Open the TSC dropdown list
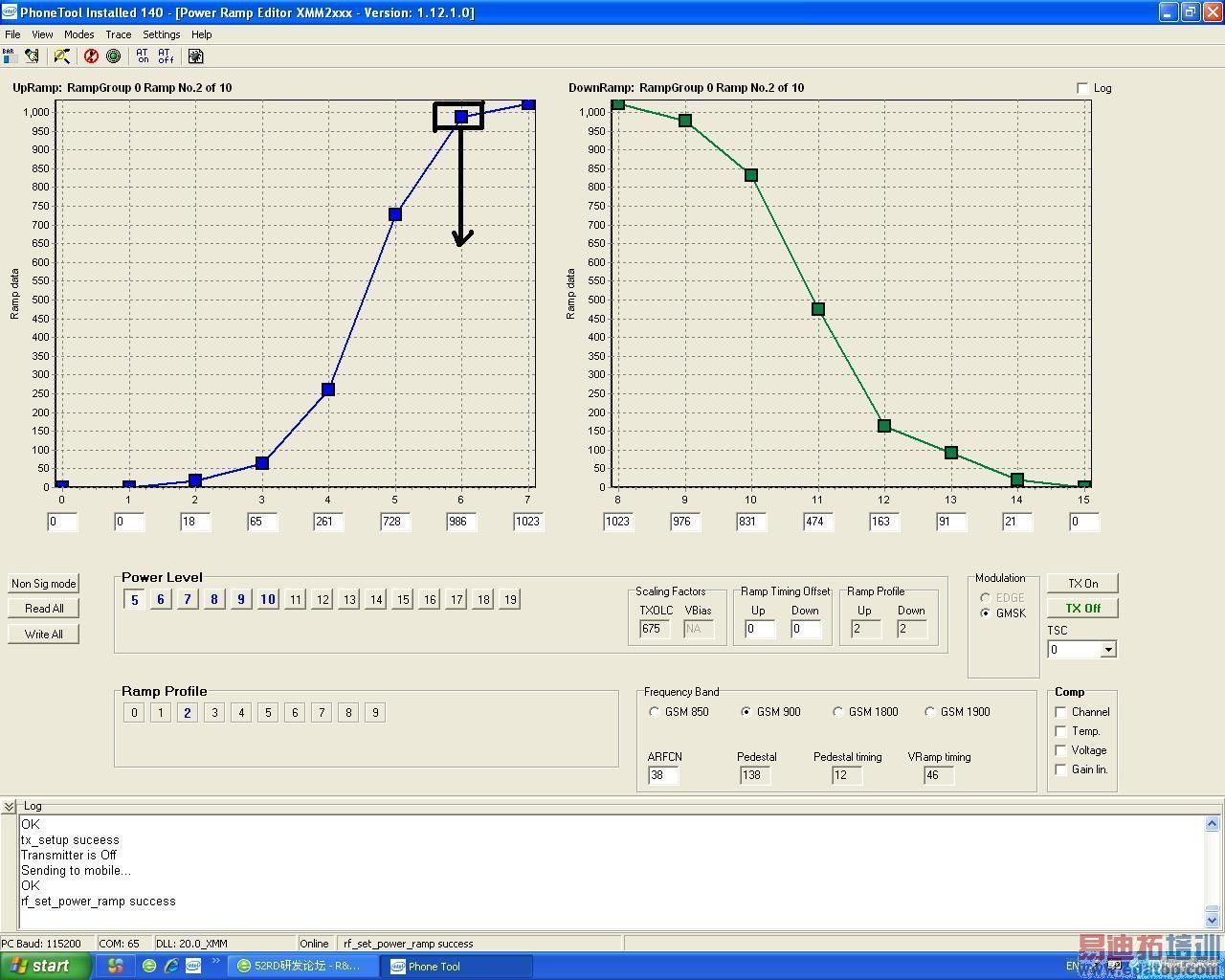Image resolution: width=1225 pixels, height=980 pixels. tap(1107, 650)
